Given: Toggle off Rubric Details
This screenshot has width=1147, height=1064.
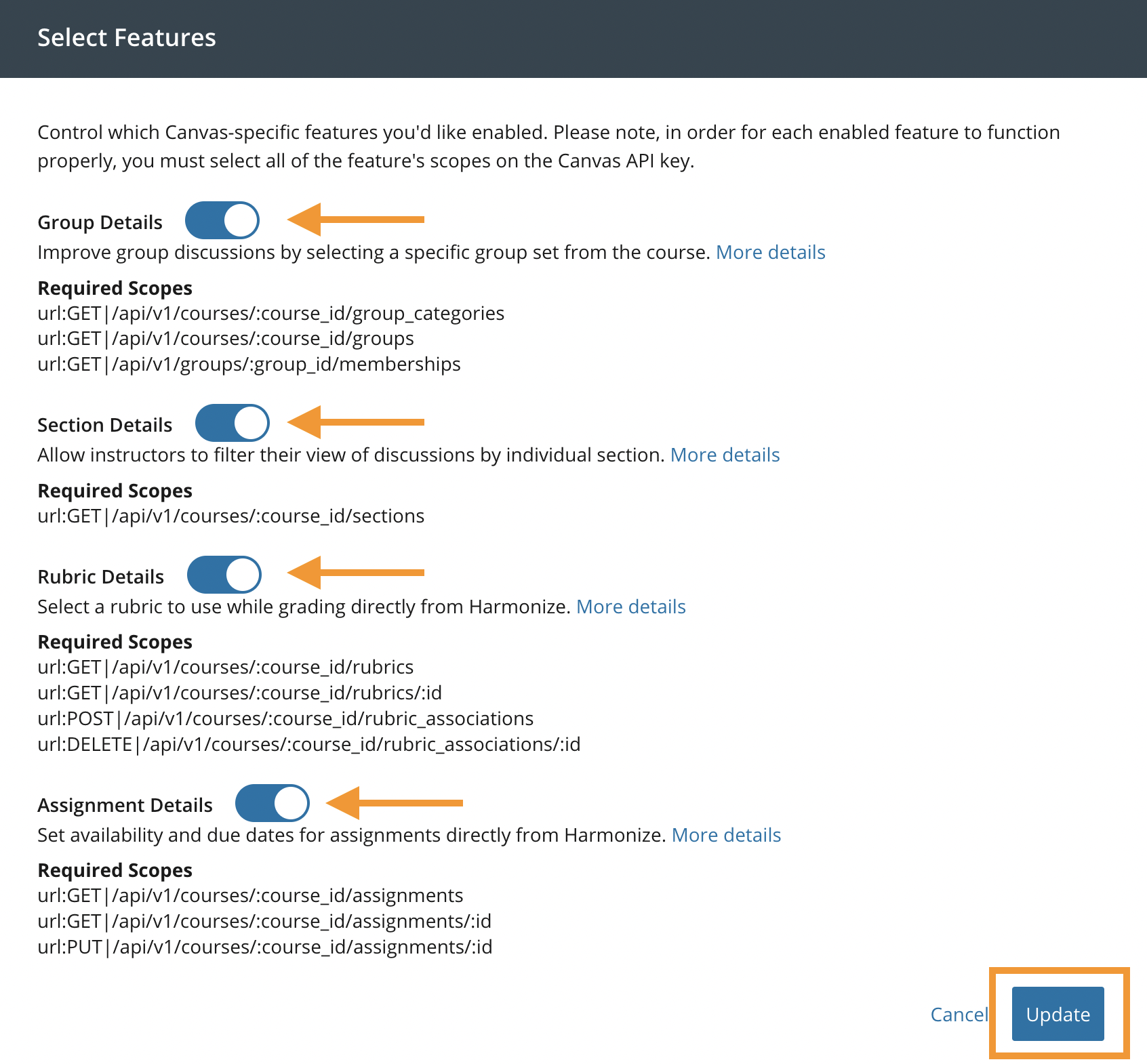Looking at the screenshot, I should coord(224,575).
